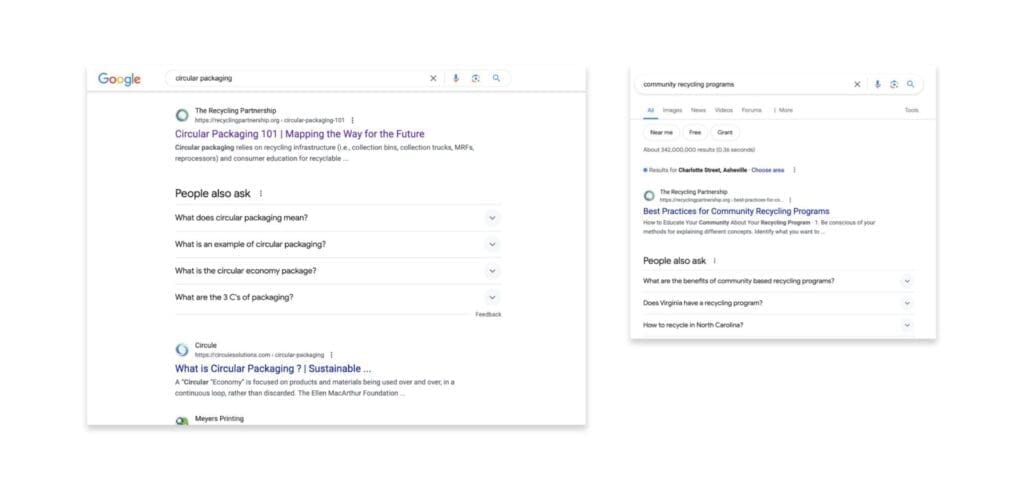Expand 'How to recycle in North Carolina?' question
The height and width of the screenshot is (490, 1024).
[907, 325]
